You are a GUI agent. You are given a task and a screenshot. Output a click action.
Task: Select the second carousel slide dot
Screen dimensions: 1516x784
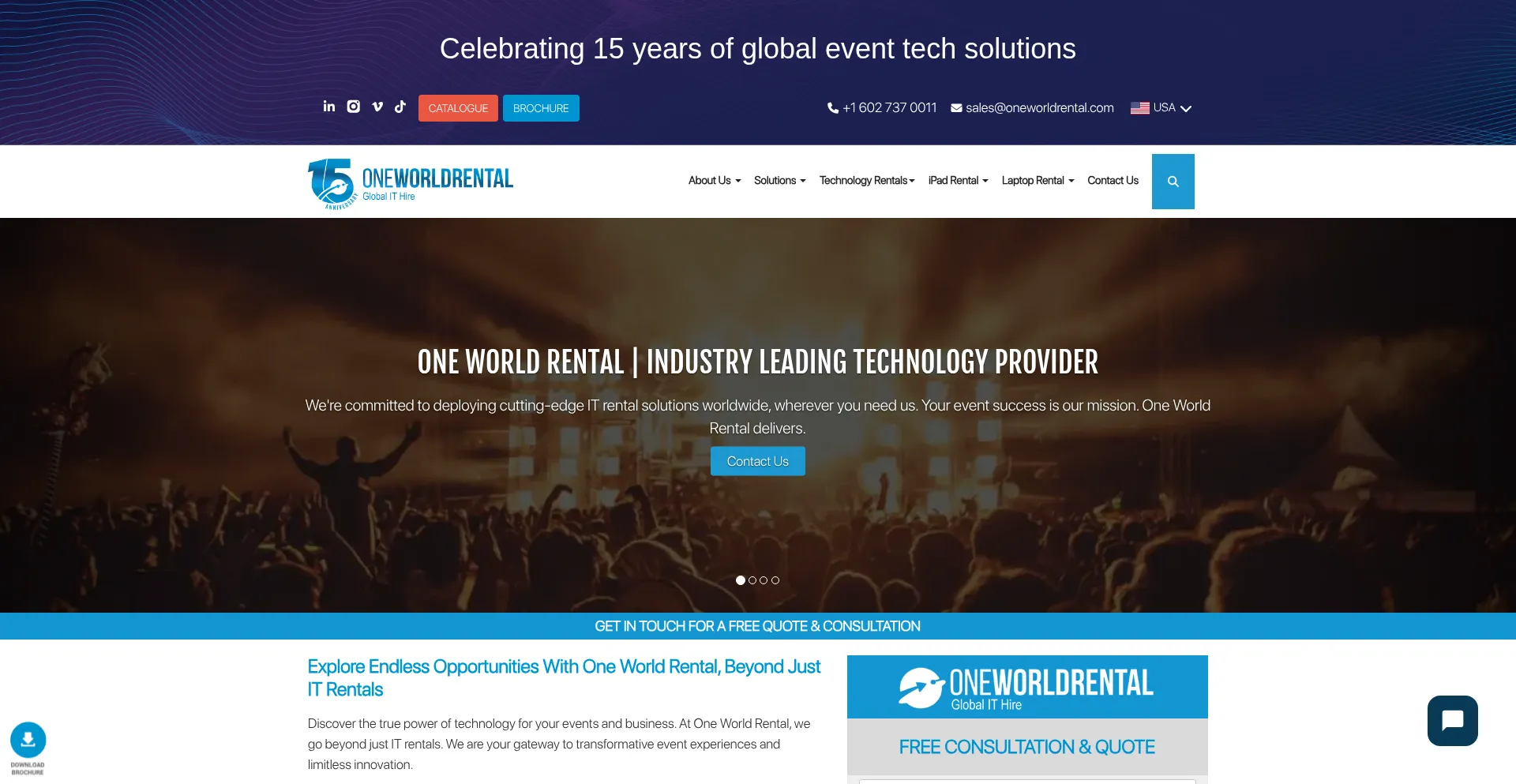pyautogui.click(x=752, y=580)
